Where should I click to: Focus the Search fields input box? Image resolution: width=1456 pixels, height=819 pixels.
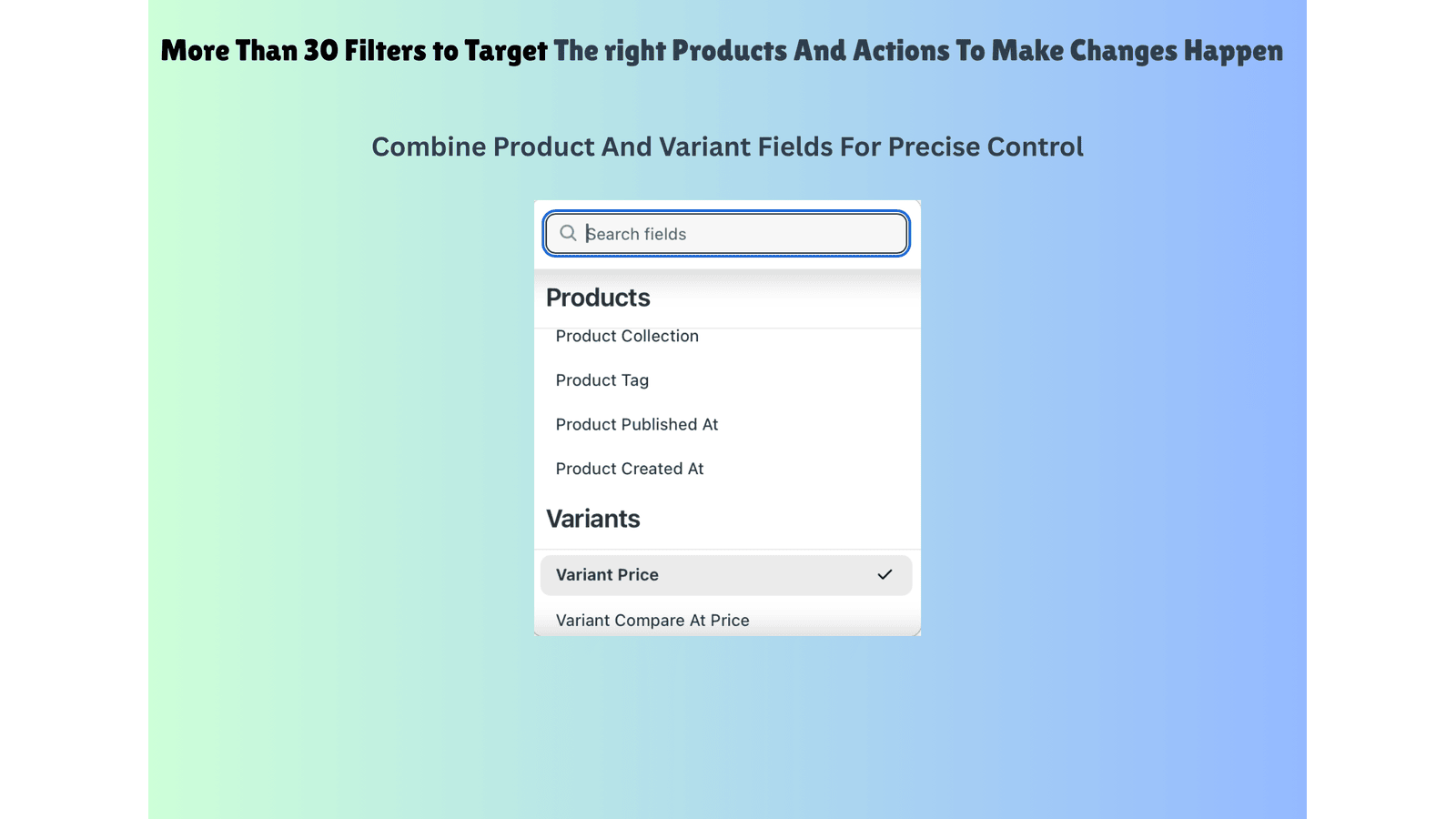(x=726, y=234)
